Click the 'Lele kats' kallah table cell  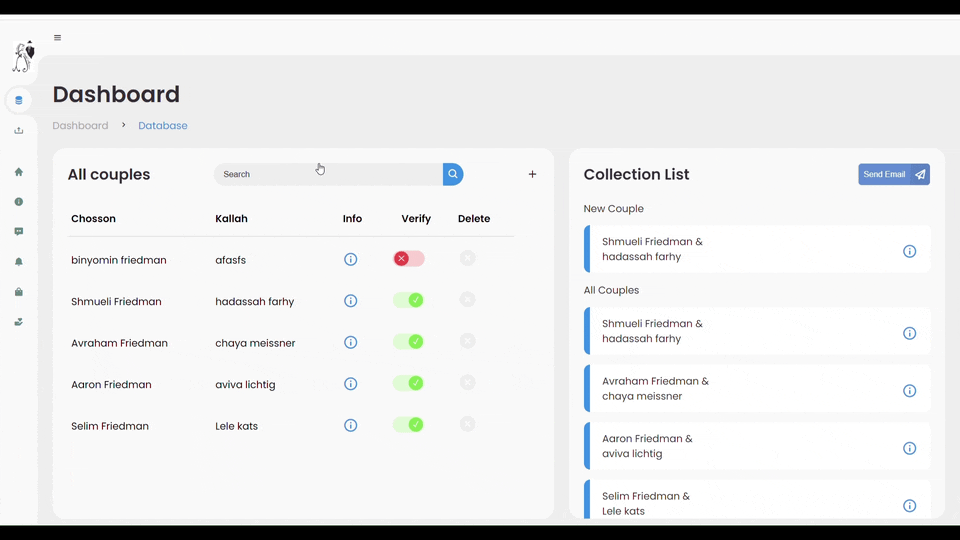236,426
